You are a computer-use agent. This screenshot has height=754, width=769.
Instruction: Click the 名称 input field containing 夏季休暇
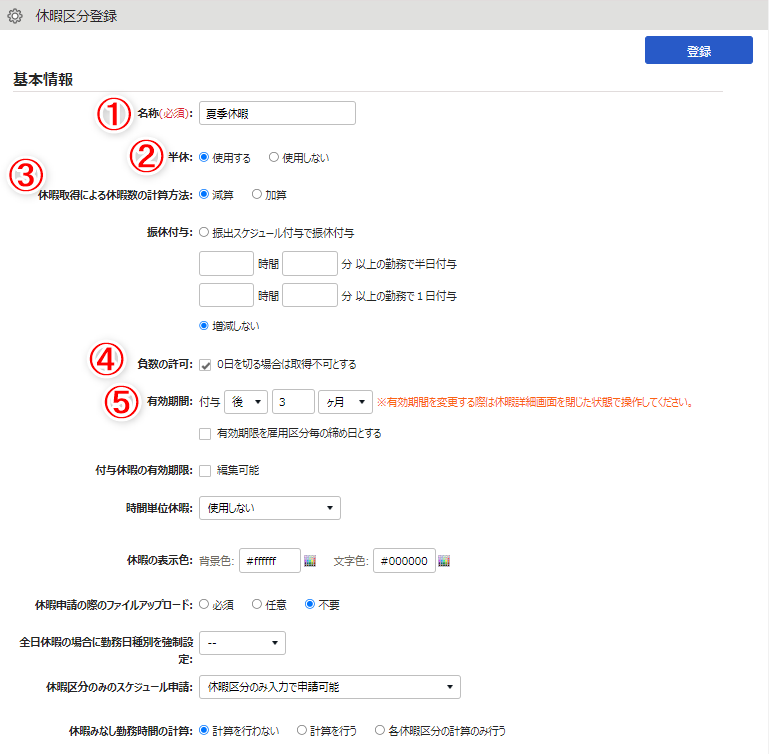[277, 113]
